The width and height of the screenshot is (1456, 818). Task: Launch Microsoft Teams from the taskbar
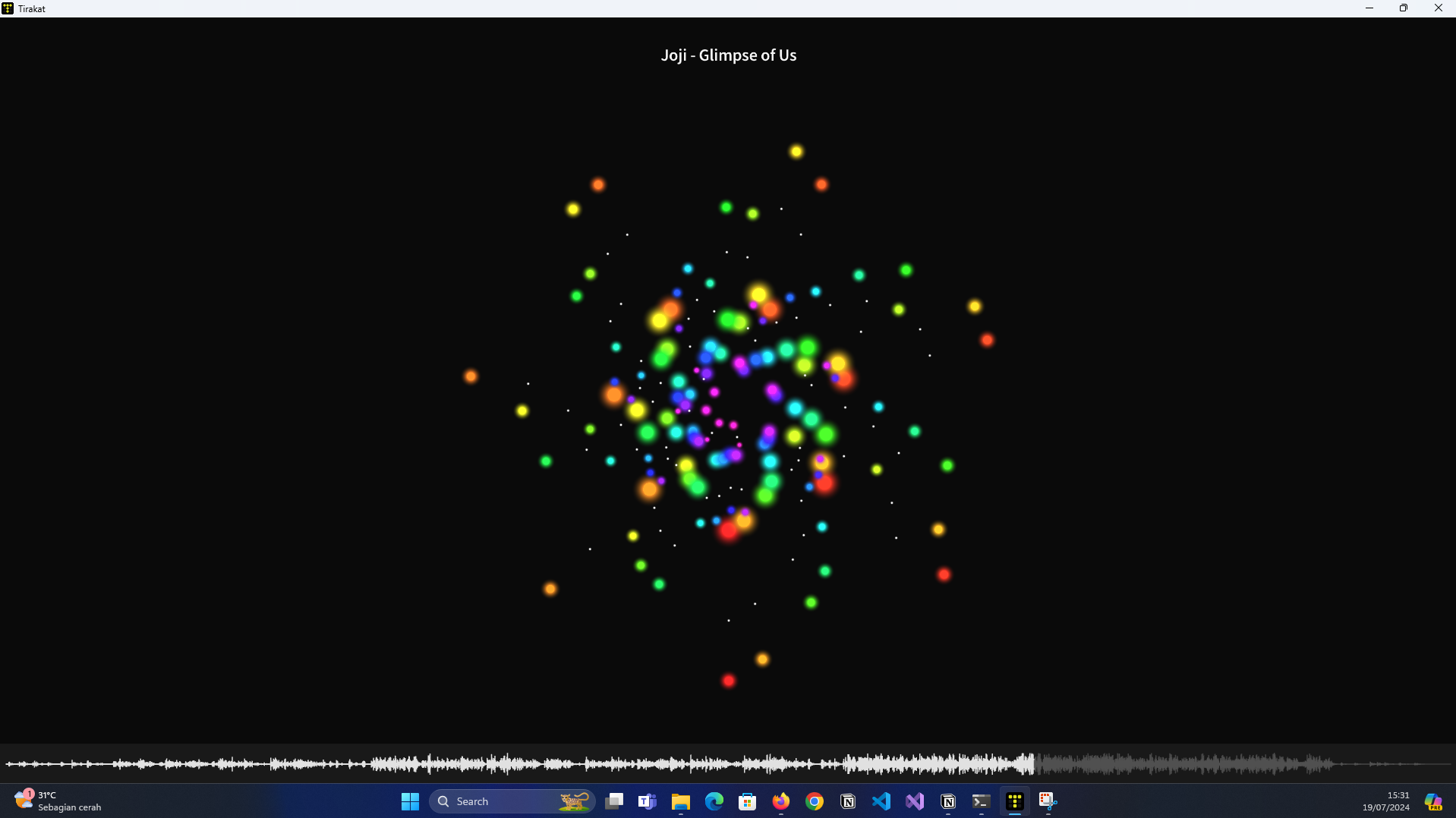(648, 801)
